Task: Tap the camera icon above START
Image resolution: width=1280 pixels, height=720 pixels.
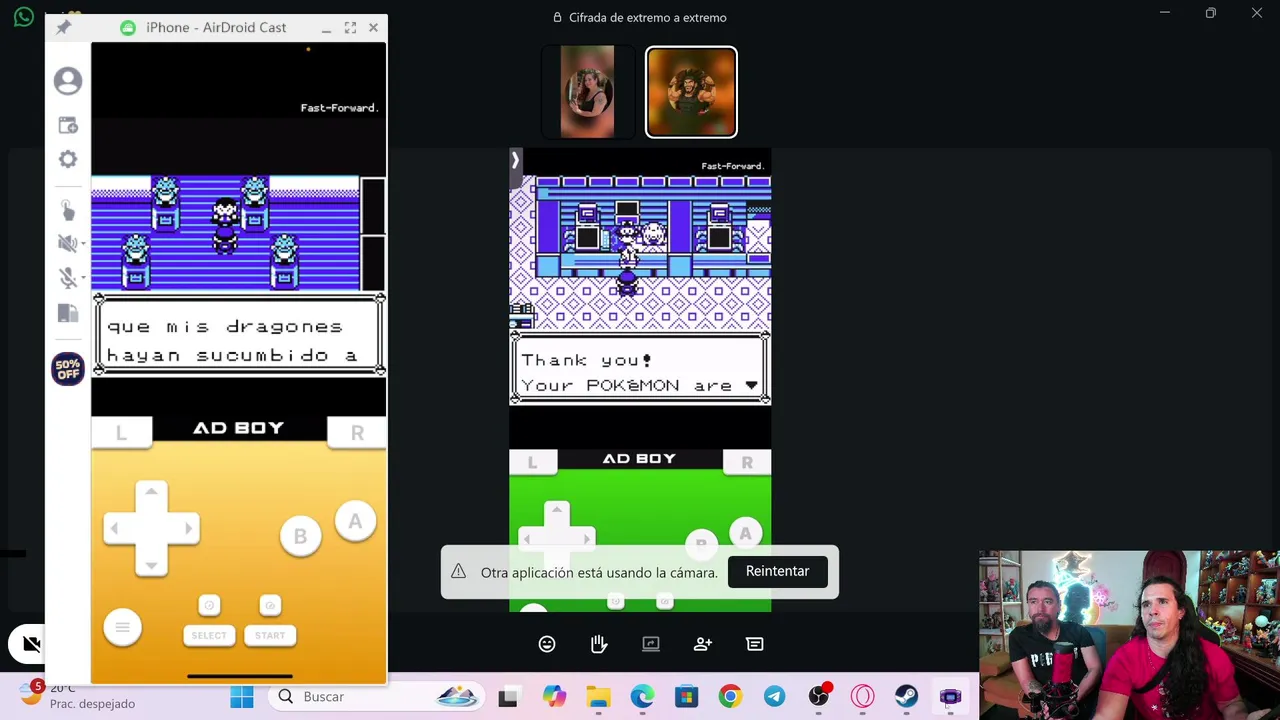Action: [270, 605]
